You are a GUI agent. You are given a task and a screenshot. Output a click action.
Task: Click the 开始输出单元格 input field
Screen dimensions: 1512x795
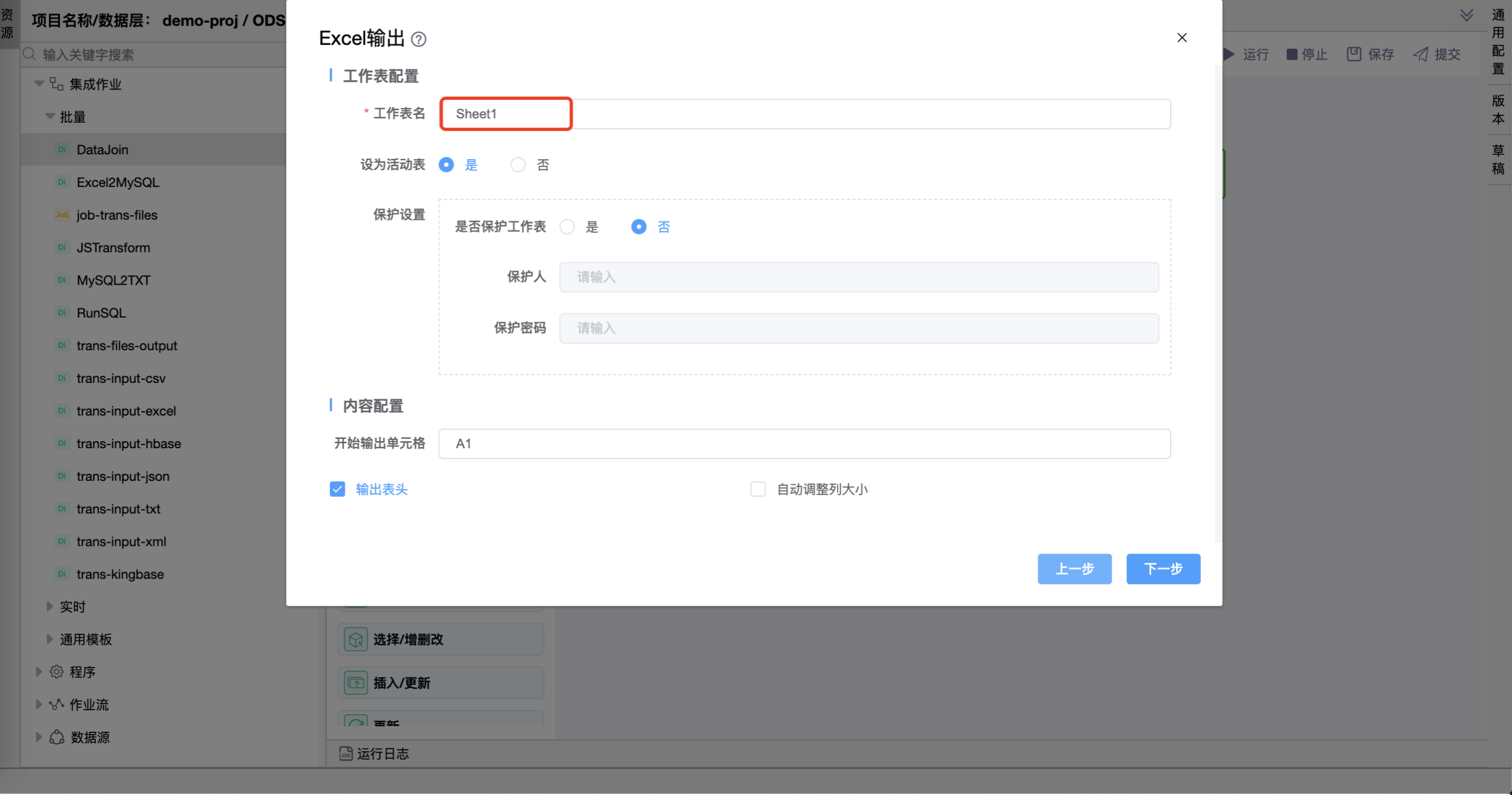point(804,444)
